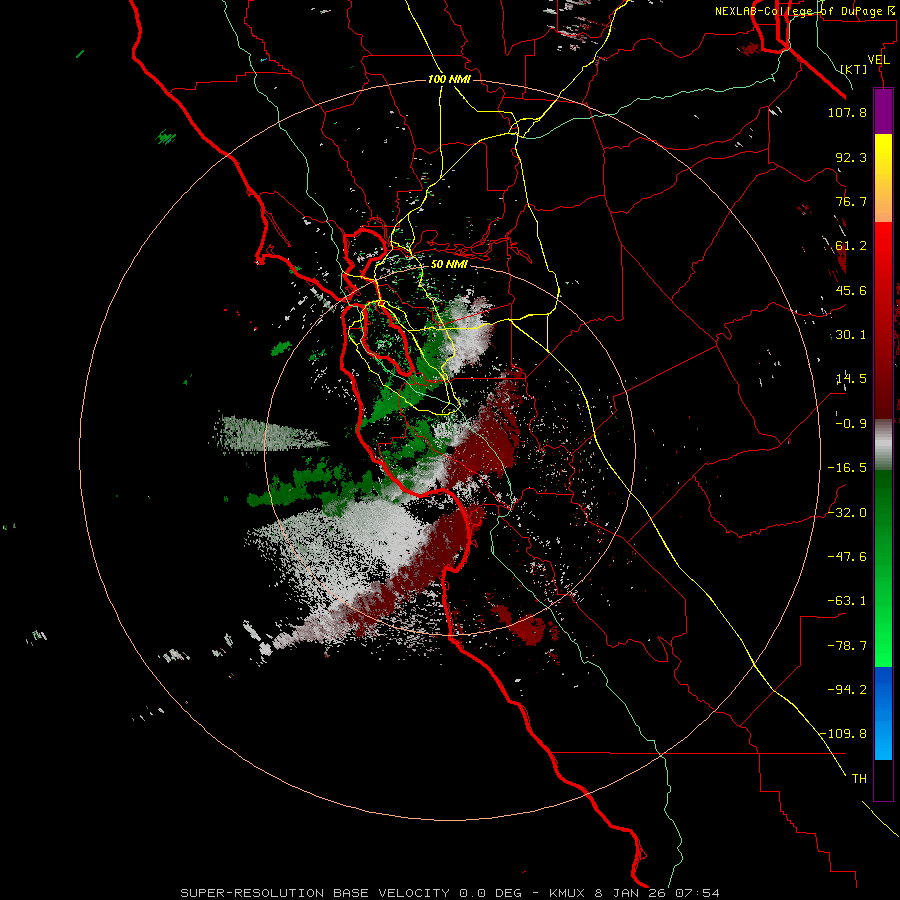Select the -47.6 legend value
The height and width of the screenshot is (900, 900).
(847, 557)
